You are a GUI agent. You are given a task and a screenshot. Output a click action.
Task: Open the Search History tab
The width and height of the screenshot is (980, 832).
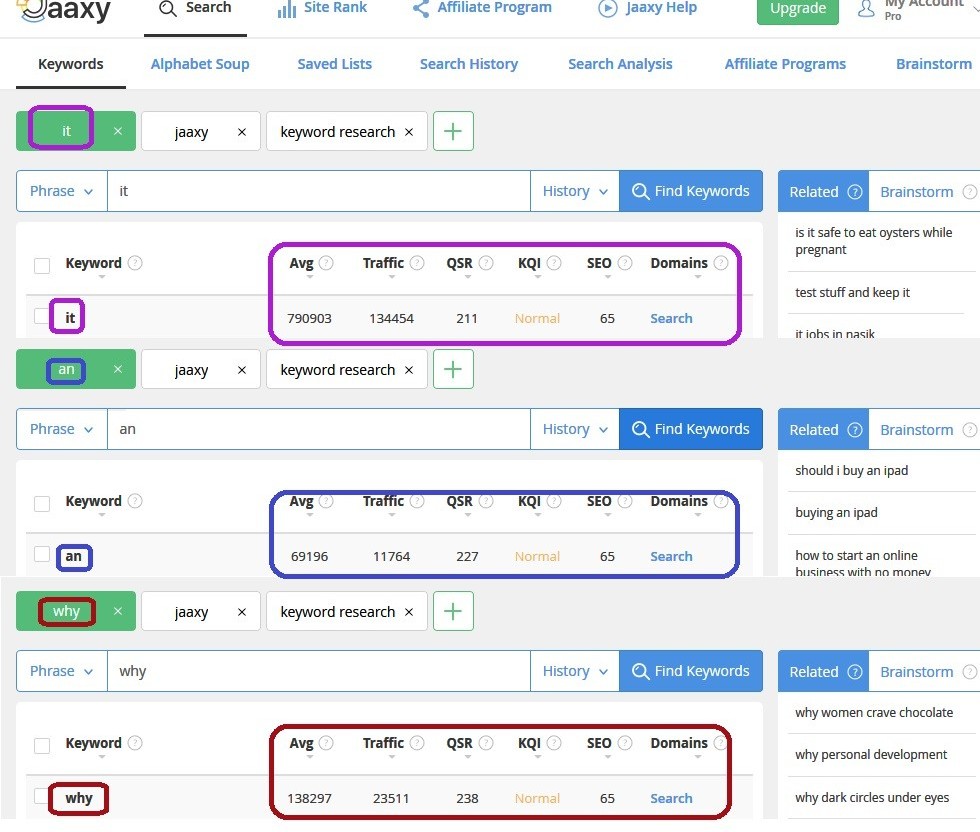pos(469,64)
